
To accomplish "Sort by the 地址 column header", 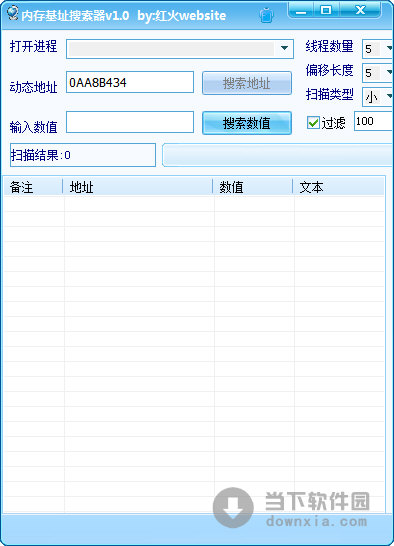I will 138,187.
